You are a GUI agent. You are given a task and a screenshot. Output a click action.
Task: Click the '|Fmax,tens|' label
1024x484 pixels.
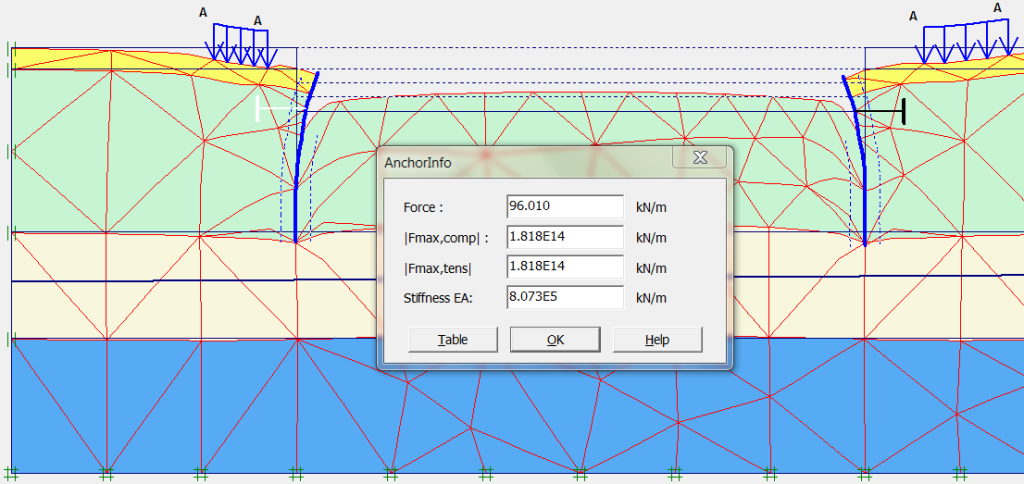coord(438,268)
